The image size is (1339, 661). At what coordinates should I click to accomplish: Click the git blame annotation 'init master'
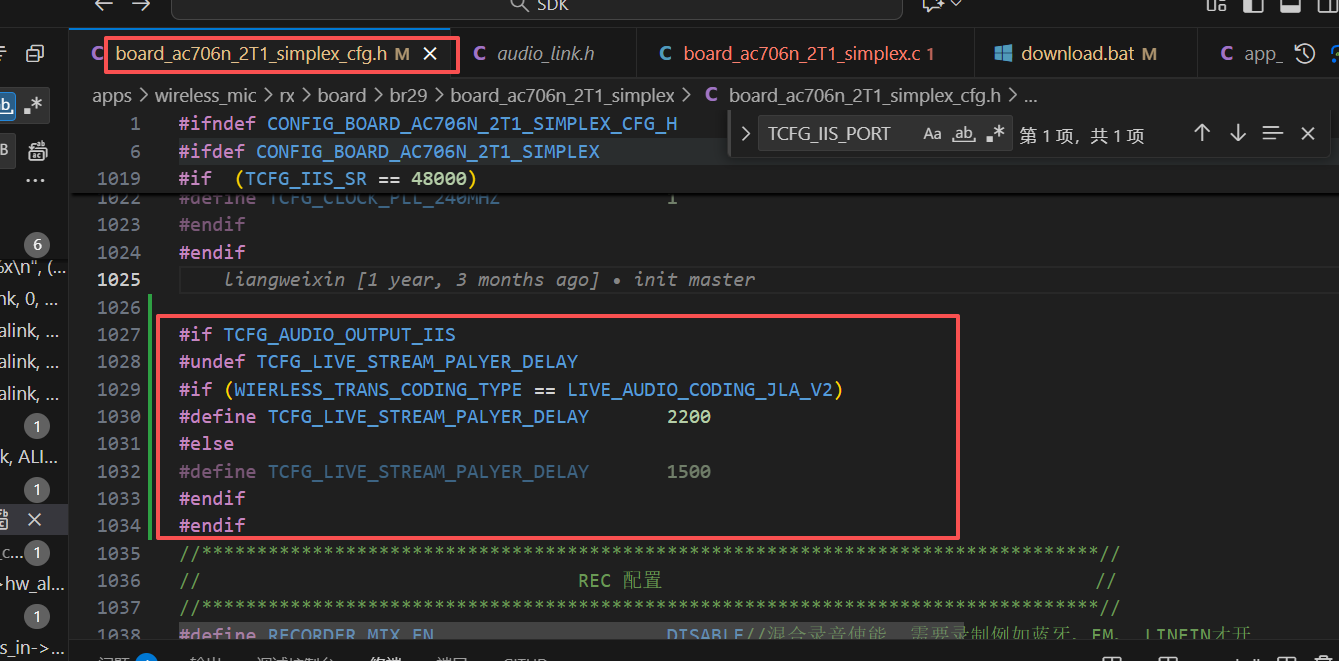[695, 279]
